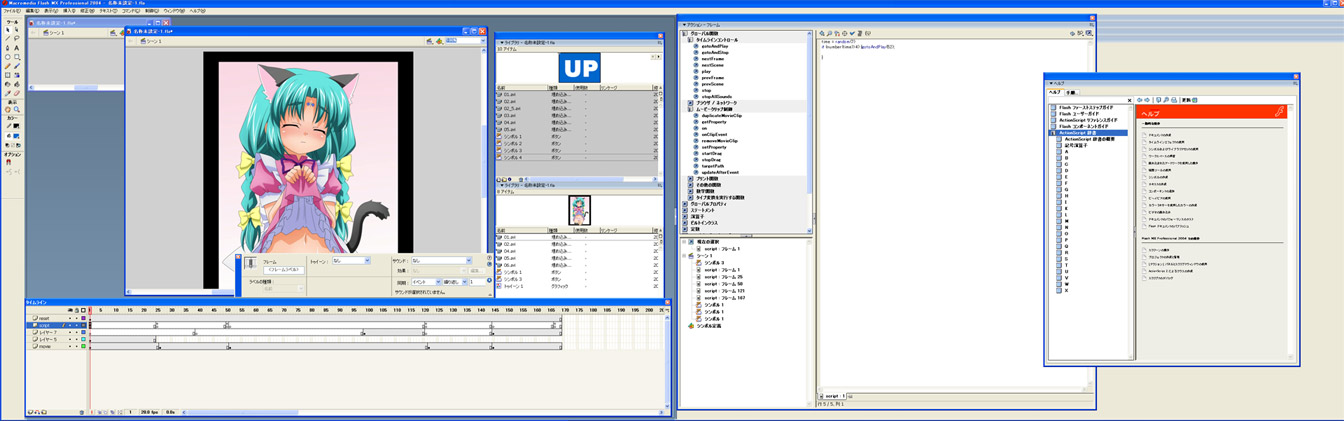Select the Arrow selection tool in Tools panel
Viewport: 1344px width, 421px height.
click(8, 30)
